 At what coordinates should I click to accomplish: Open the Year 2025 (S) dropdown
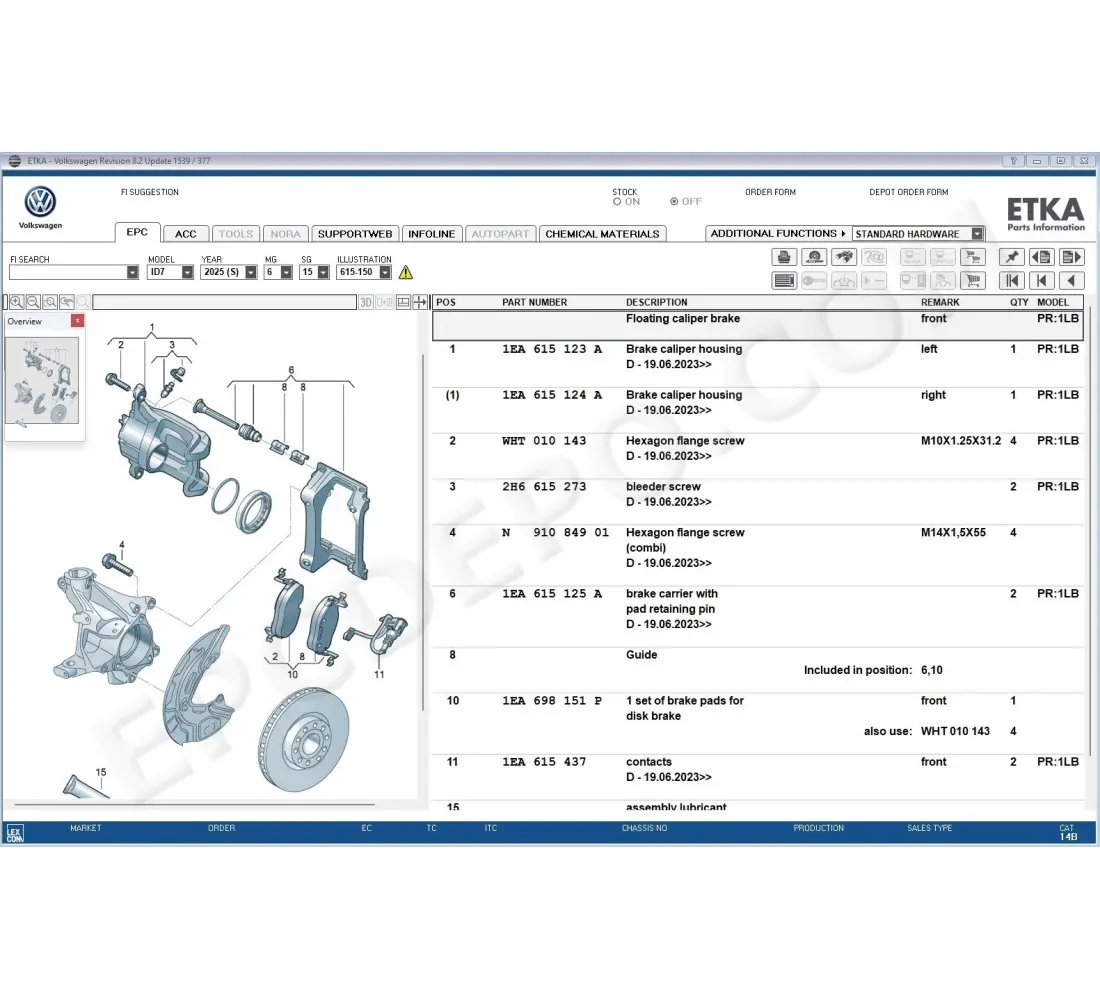[250, 272]
